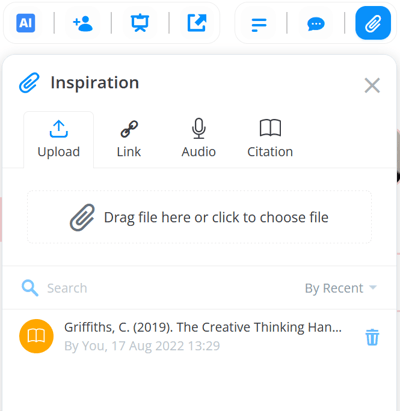The height and width of the screenshot is (411, 400).
Task: Toggle the blue paperclip attachments button
Action: coord(373,23)
